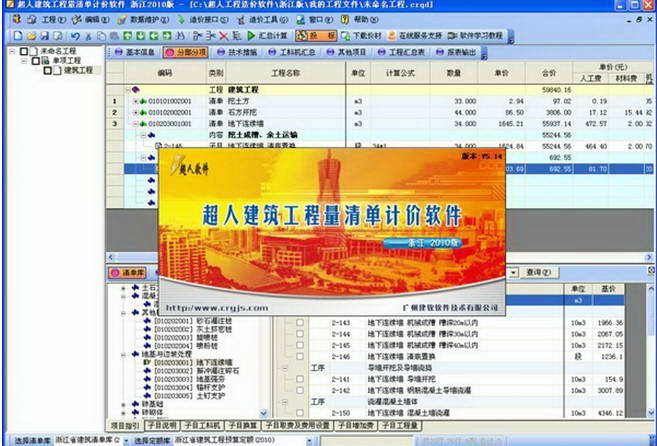Click the icon left of the red X

click(x=211, y=36)
